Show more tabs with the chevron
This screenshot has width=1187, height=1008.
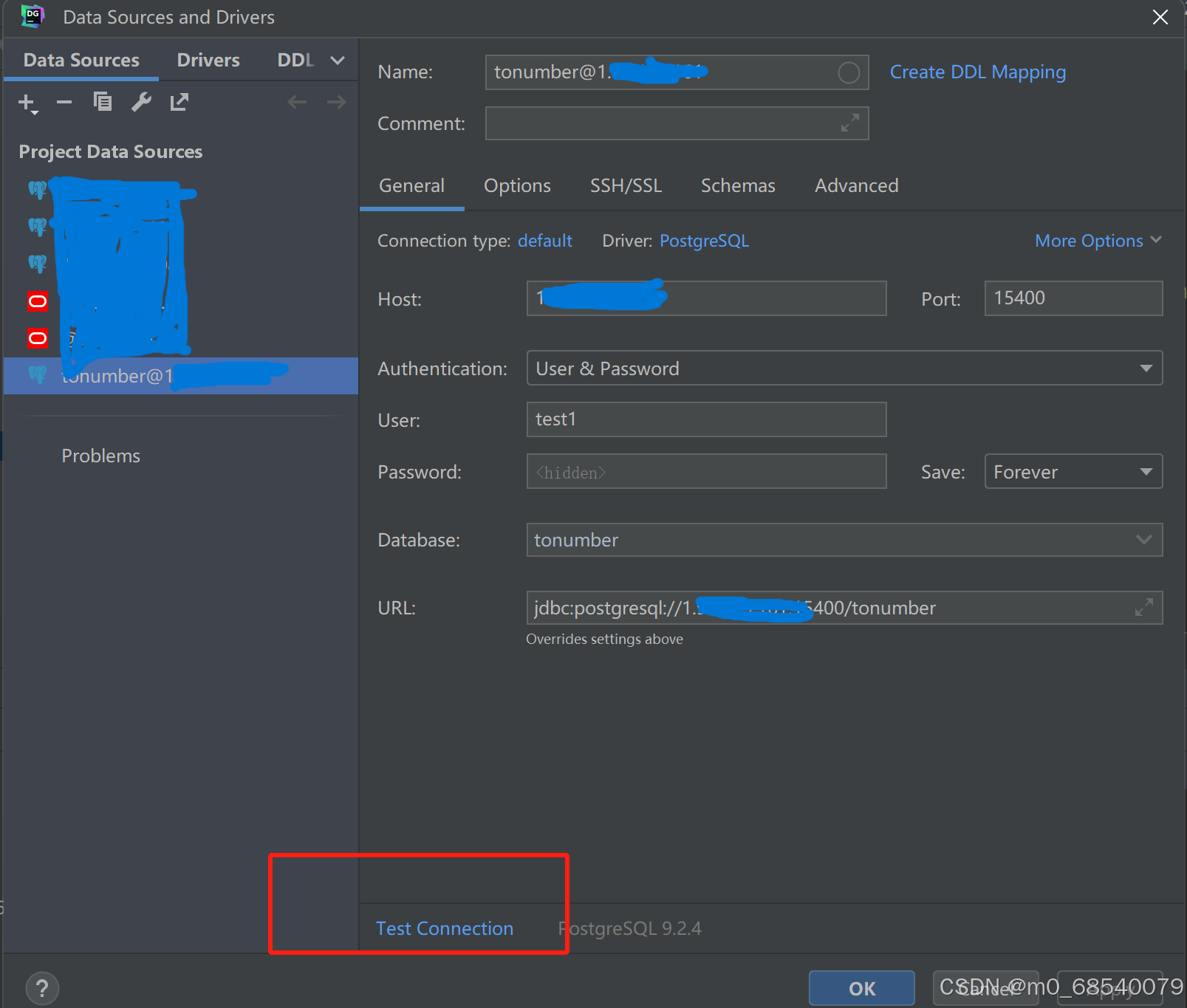click(338, 61)
